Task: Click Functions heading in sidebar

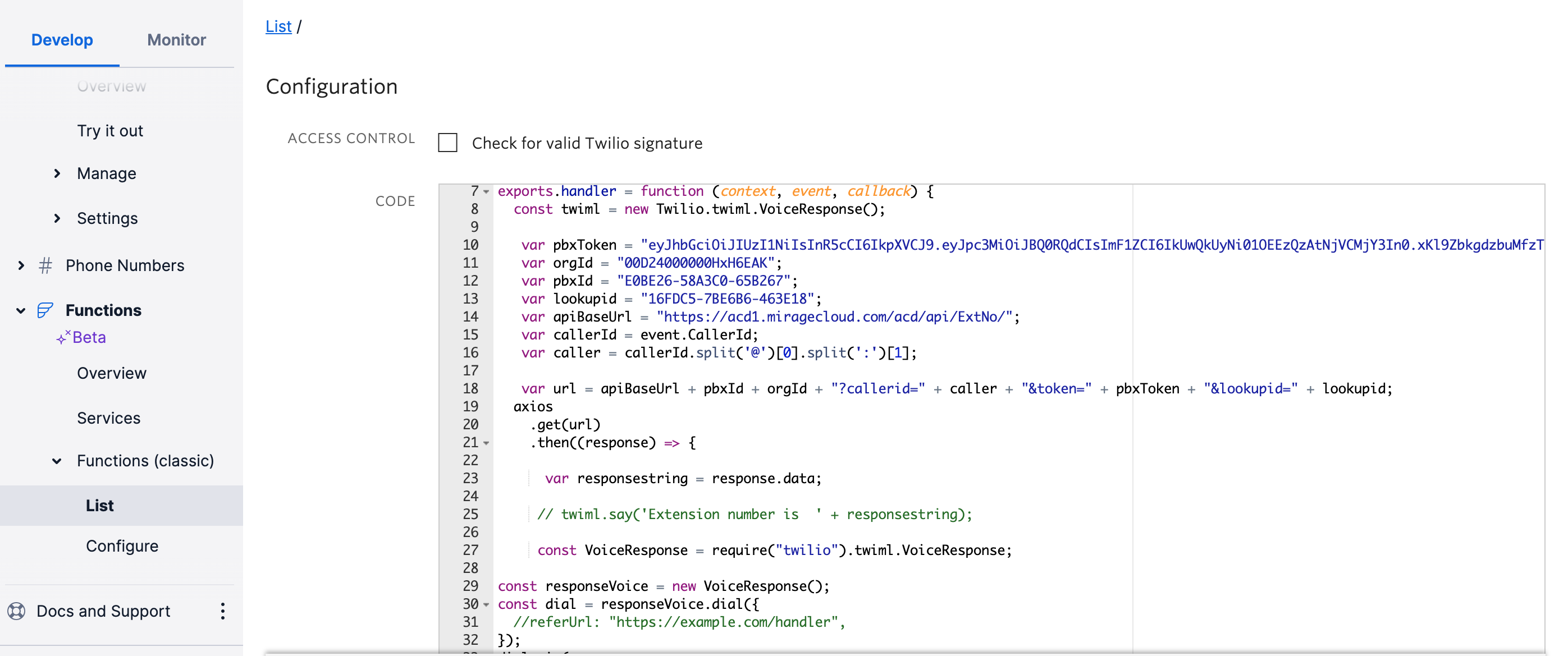Action: tap(103, 310)
